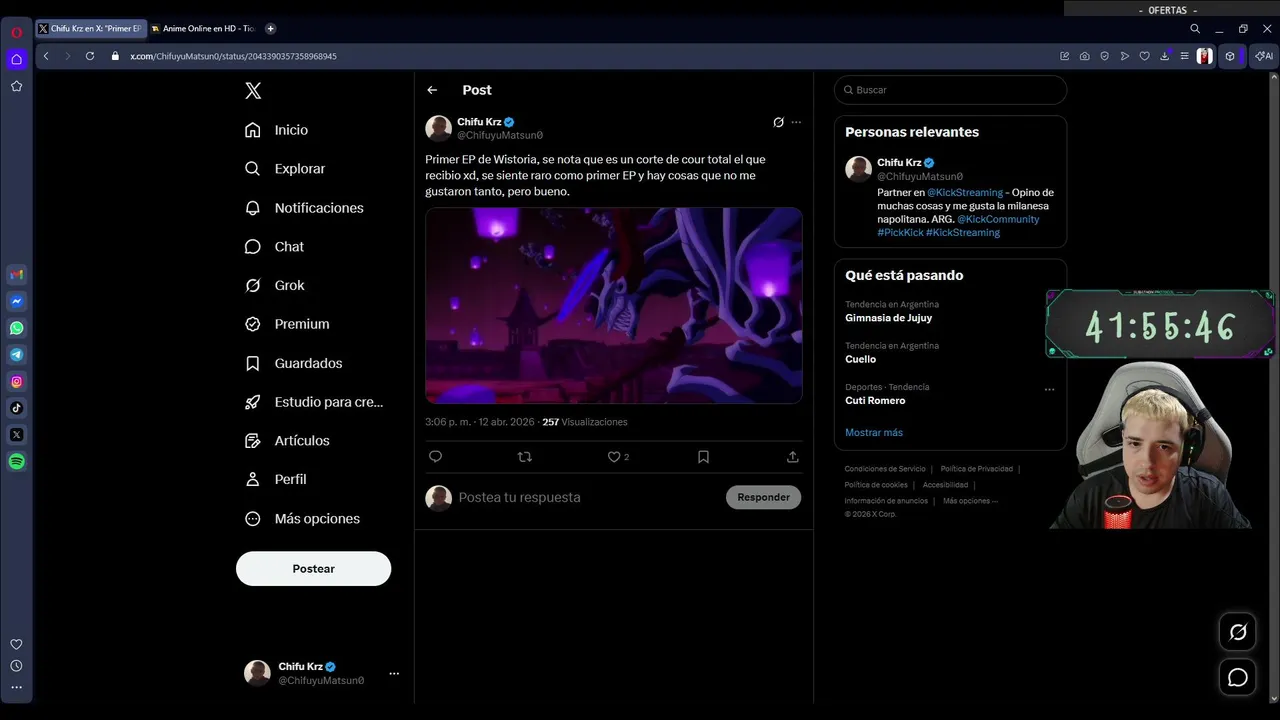Click the browser snapshot camera icon
This screenshot has width=1280, height=720.
coord(1084,56)
